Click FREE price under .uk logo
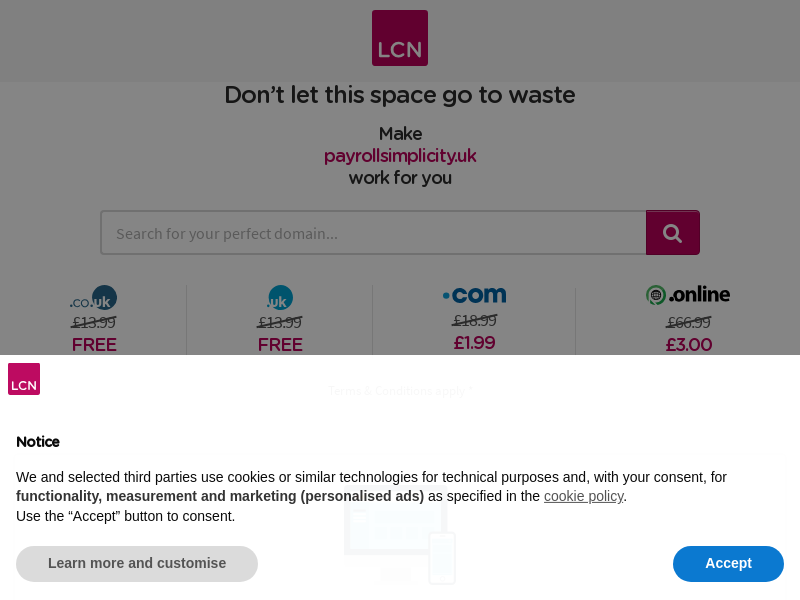Image resolution: width=800 pixels, height=600 pixels. (x=280, y=345)
